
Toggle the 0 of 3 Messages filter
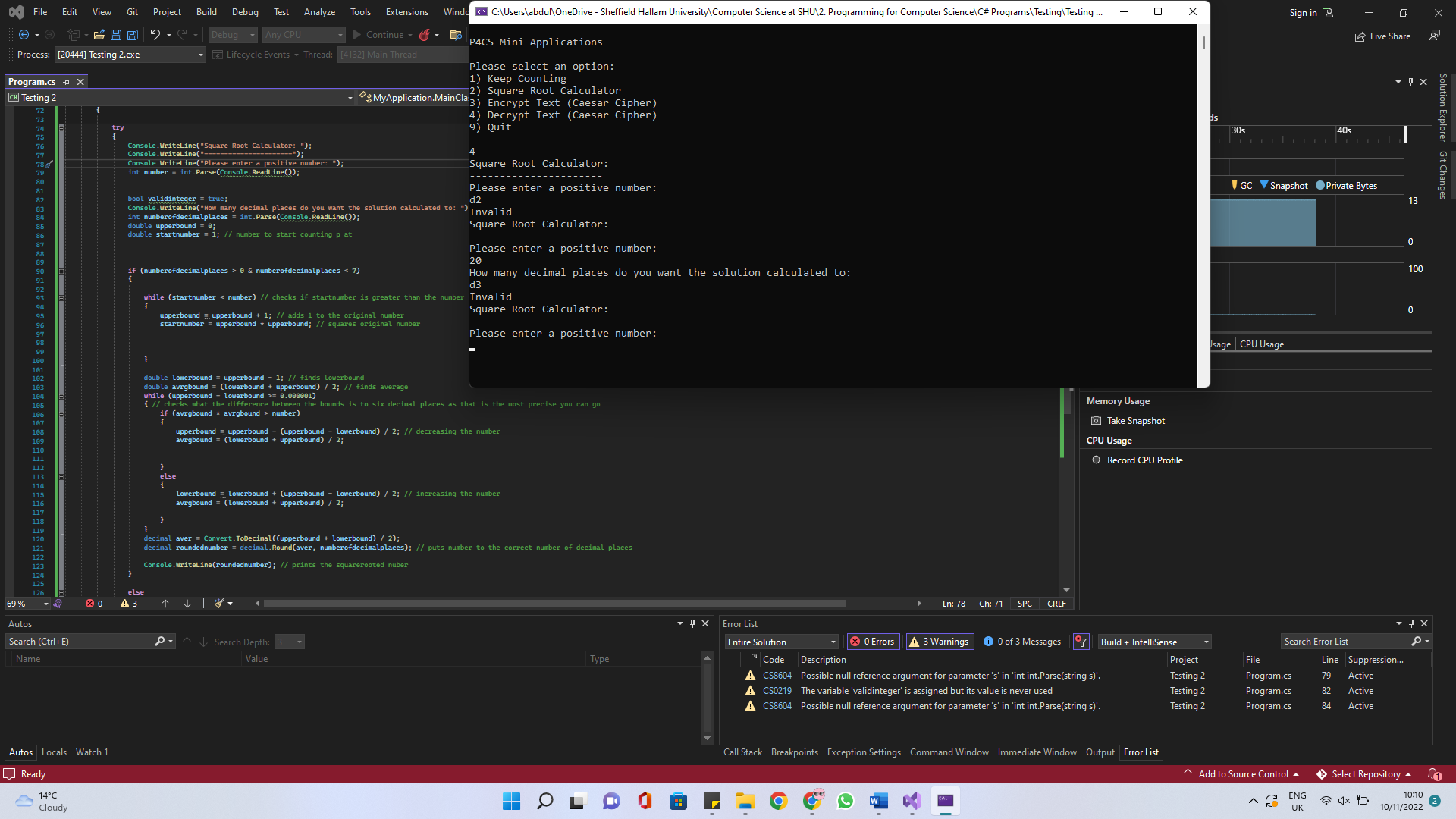(x=1022, y=642)
